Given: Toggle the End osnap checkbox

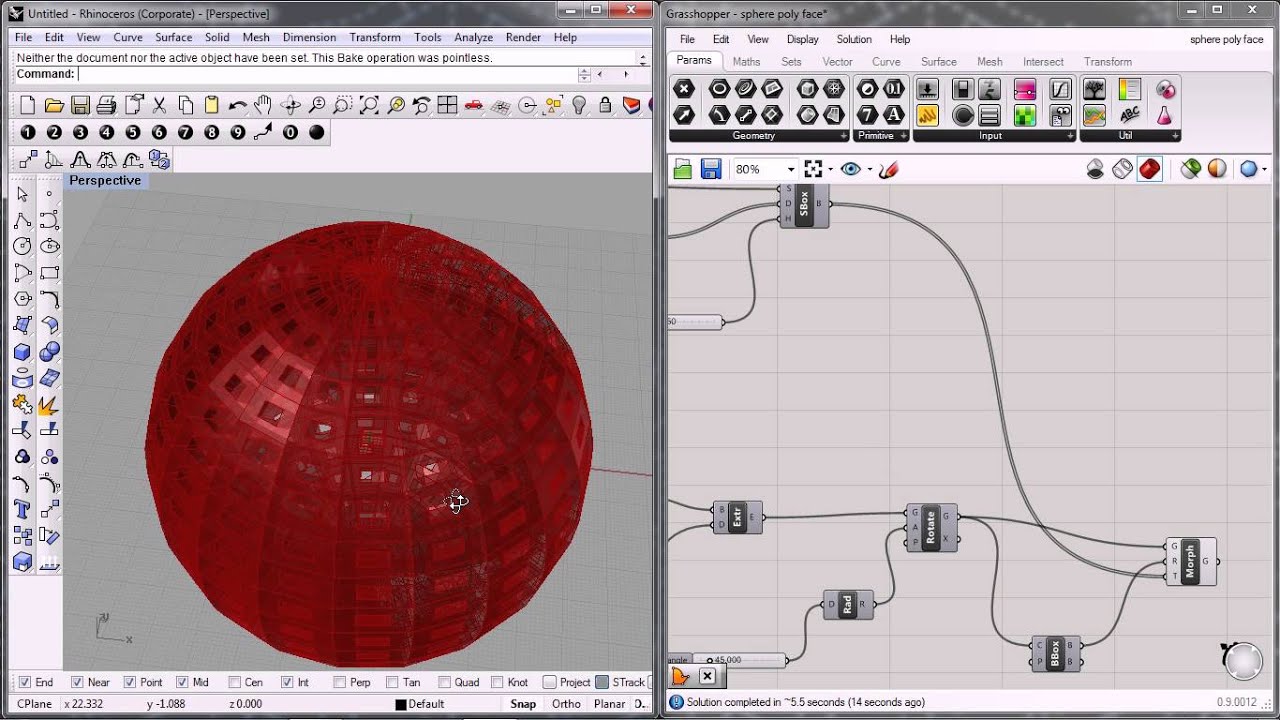Looking at the screenshot, I should click(x=25, y=682).
